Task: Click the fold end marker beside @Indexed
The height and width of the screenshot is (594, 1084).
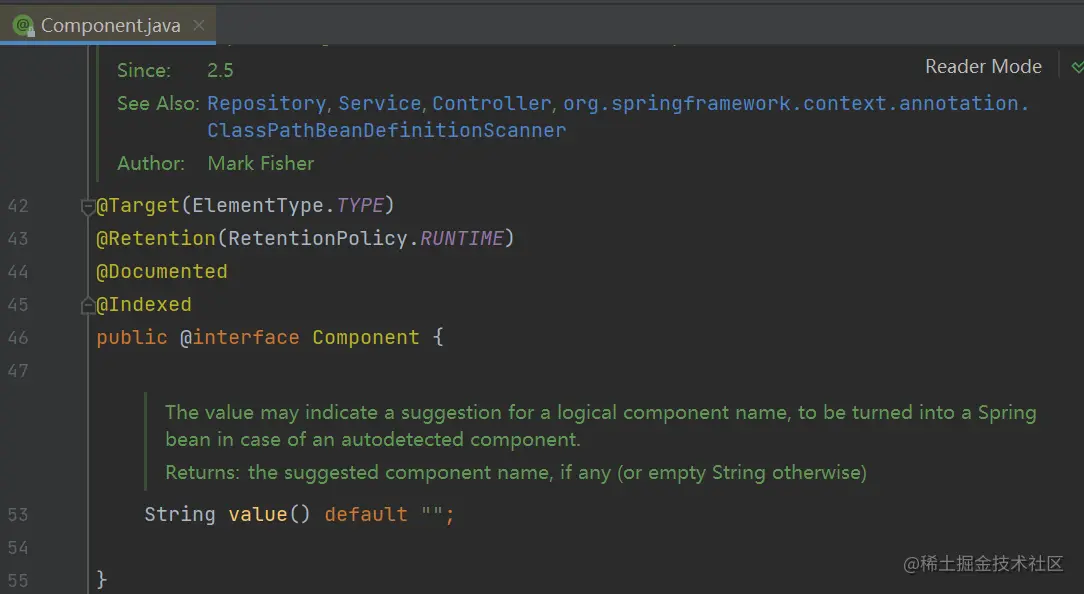Action: click(x=88, y=305)
